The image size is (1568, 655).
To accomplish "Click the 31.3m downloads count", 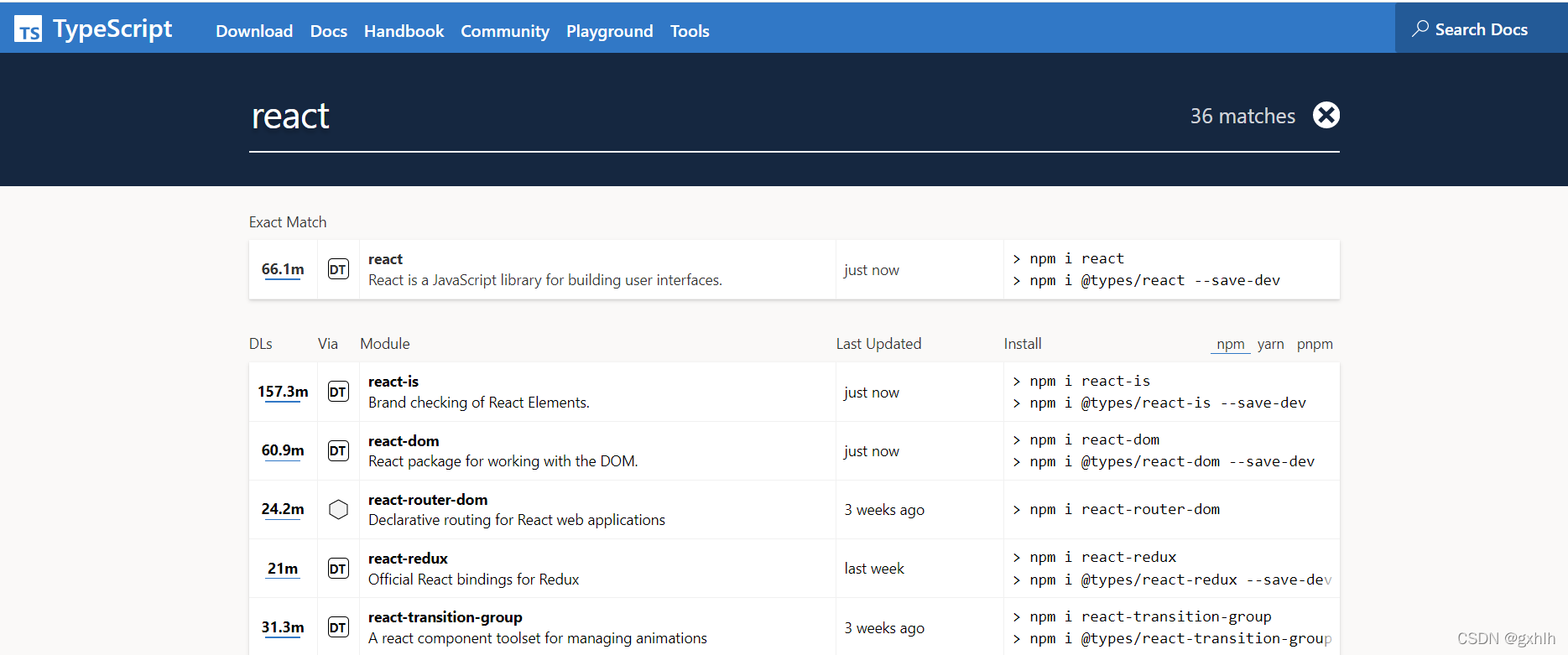I will point(283,627).
